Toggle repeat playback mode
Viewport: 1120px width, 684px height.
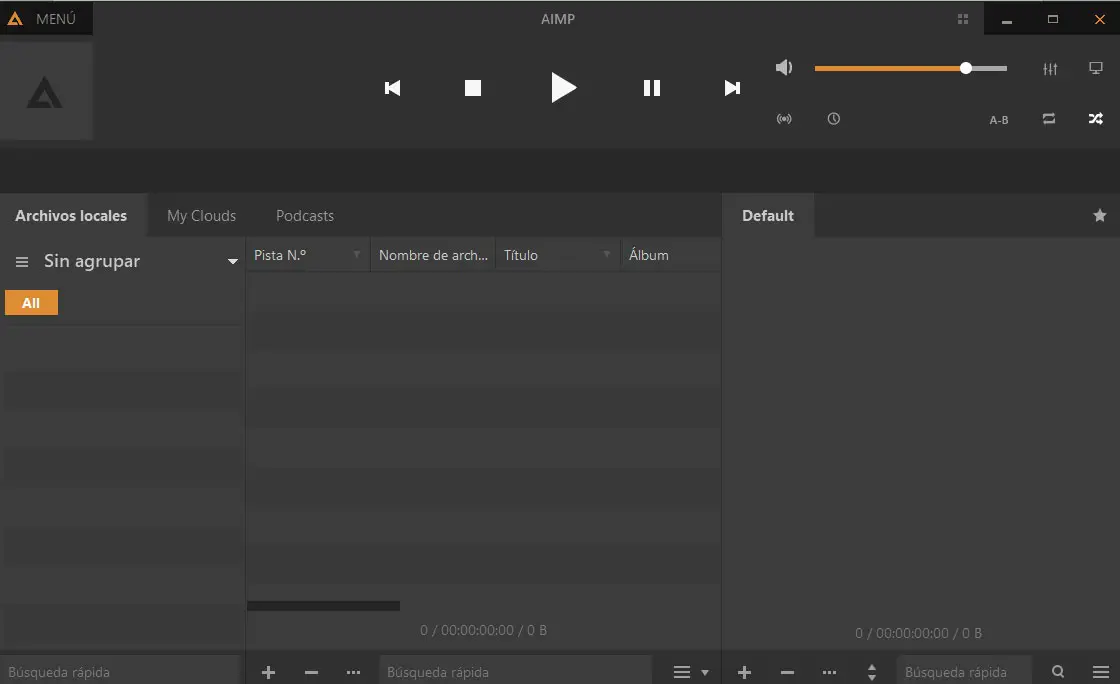coord(1048,119)
